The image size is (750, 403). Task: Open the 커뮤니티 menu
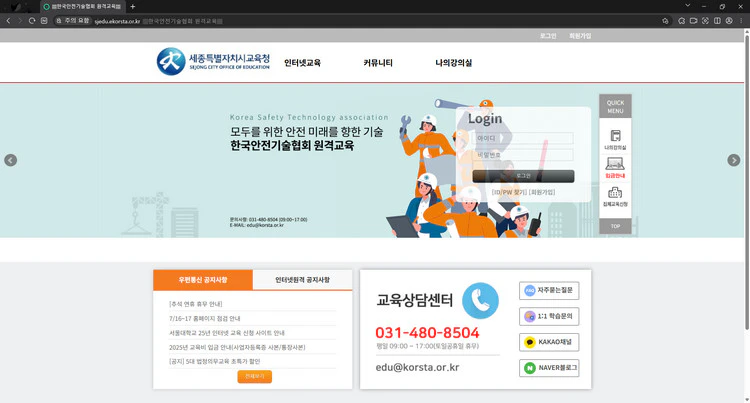[377, 63]
